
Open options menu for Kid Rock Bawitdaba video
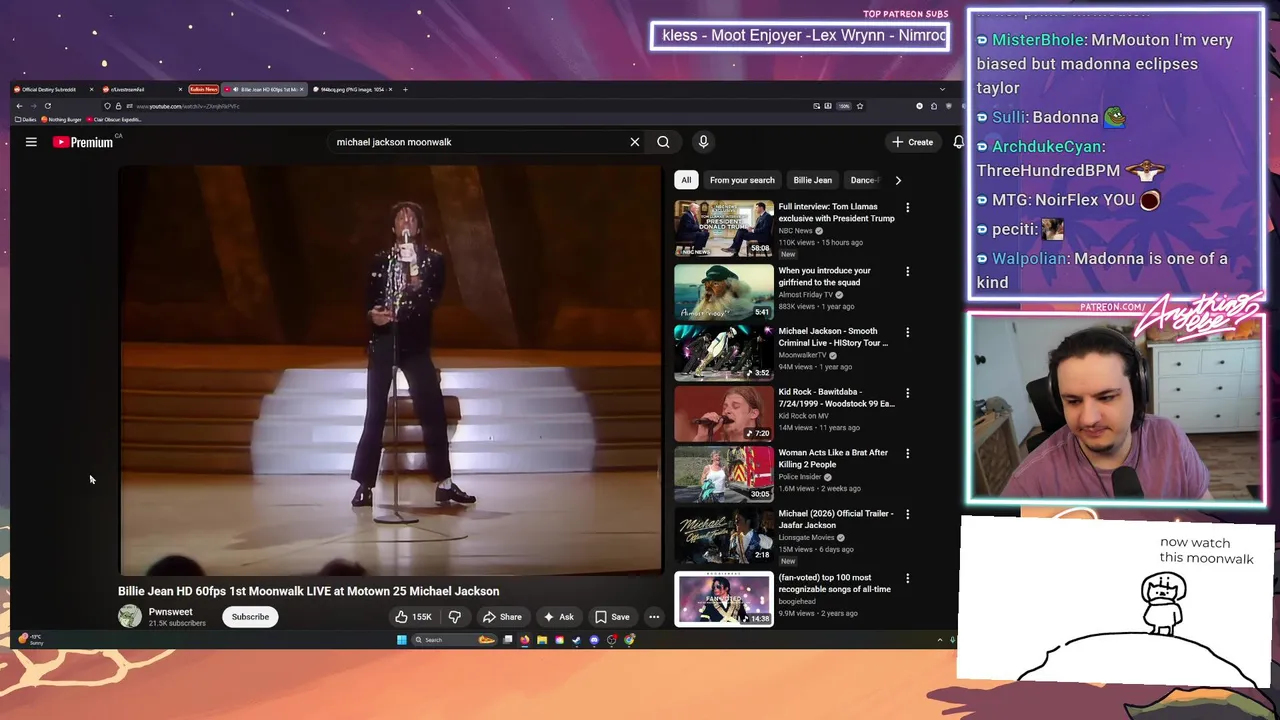click(x=907, y=393)
